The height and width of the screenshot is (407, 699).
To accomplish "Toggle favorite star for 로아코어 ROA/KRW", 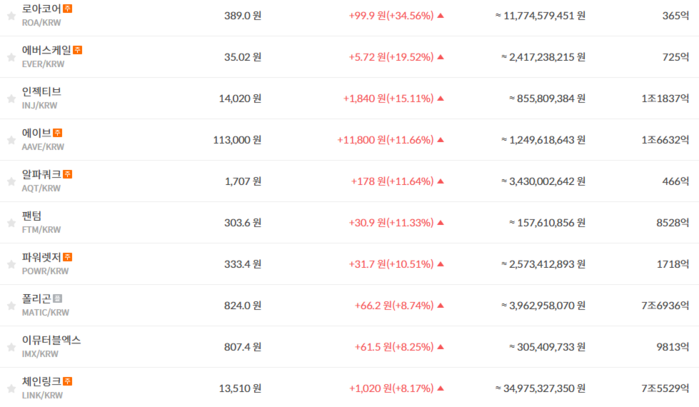I will coord(11,16).
